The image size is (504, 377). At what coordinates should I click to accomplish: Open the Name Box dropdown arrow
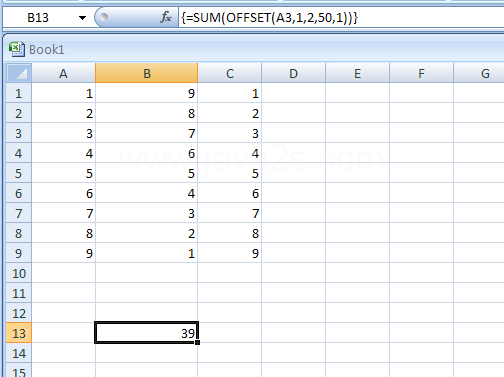[x=82, y=18]
